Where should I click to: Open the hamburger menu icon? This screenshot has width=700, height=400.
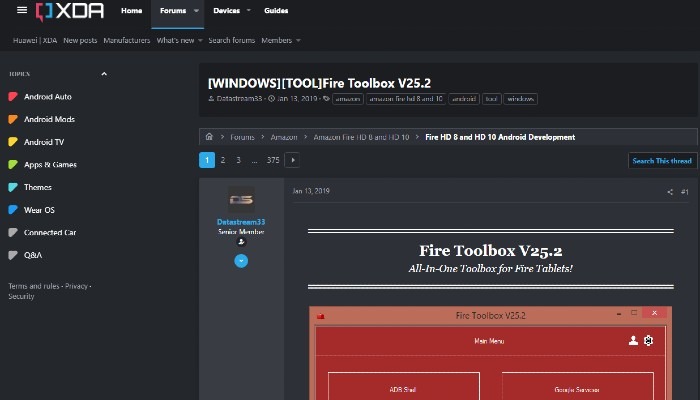tap(22, 10)
